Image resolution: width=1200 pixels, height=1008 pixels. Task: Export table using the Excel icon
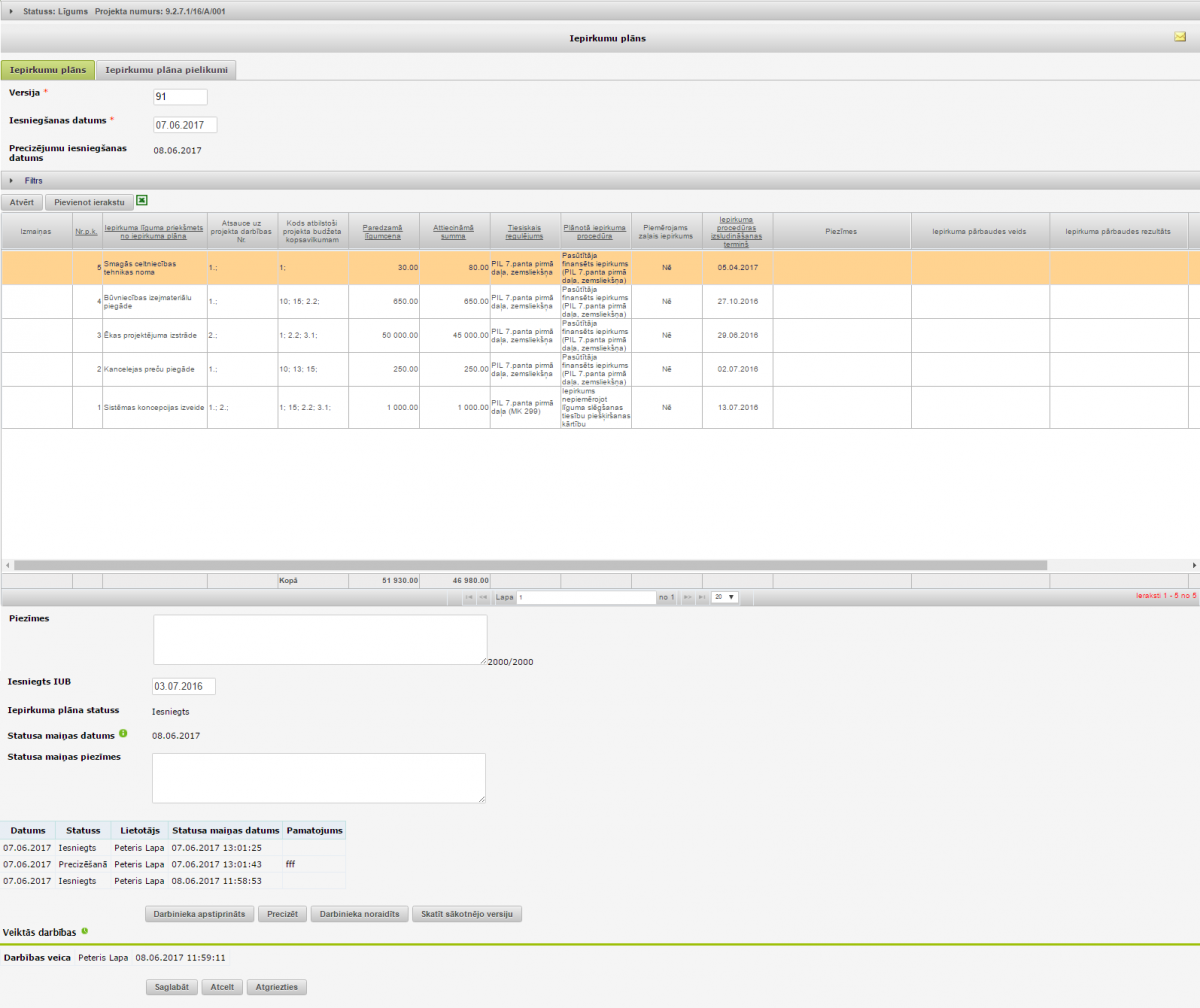click(142, 200)
